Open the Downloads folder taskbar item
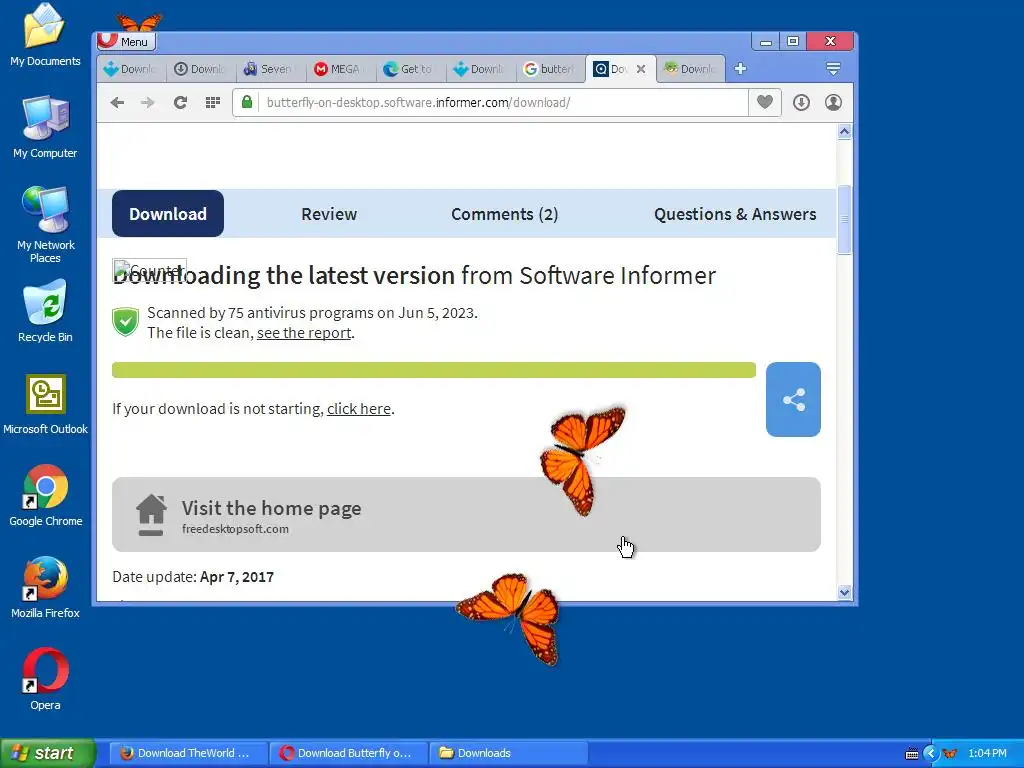1024x768 pixels. [x=509, y=753]
